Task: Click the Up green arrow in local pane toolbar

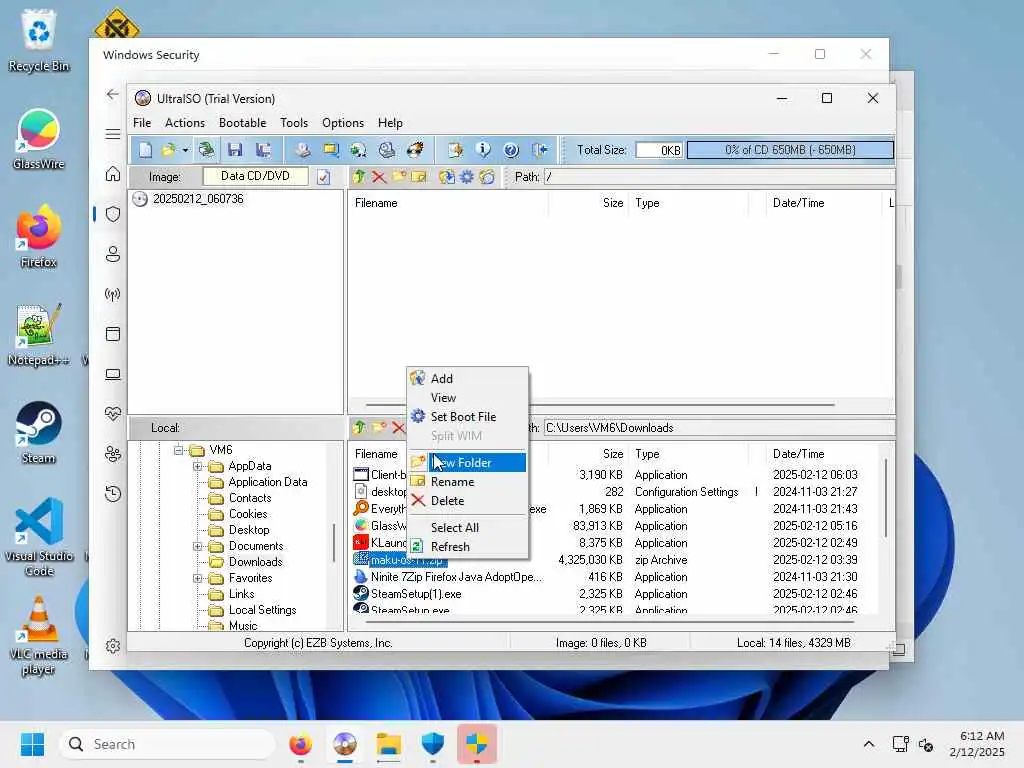Action: click(359, 428)
